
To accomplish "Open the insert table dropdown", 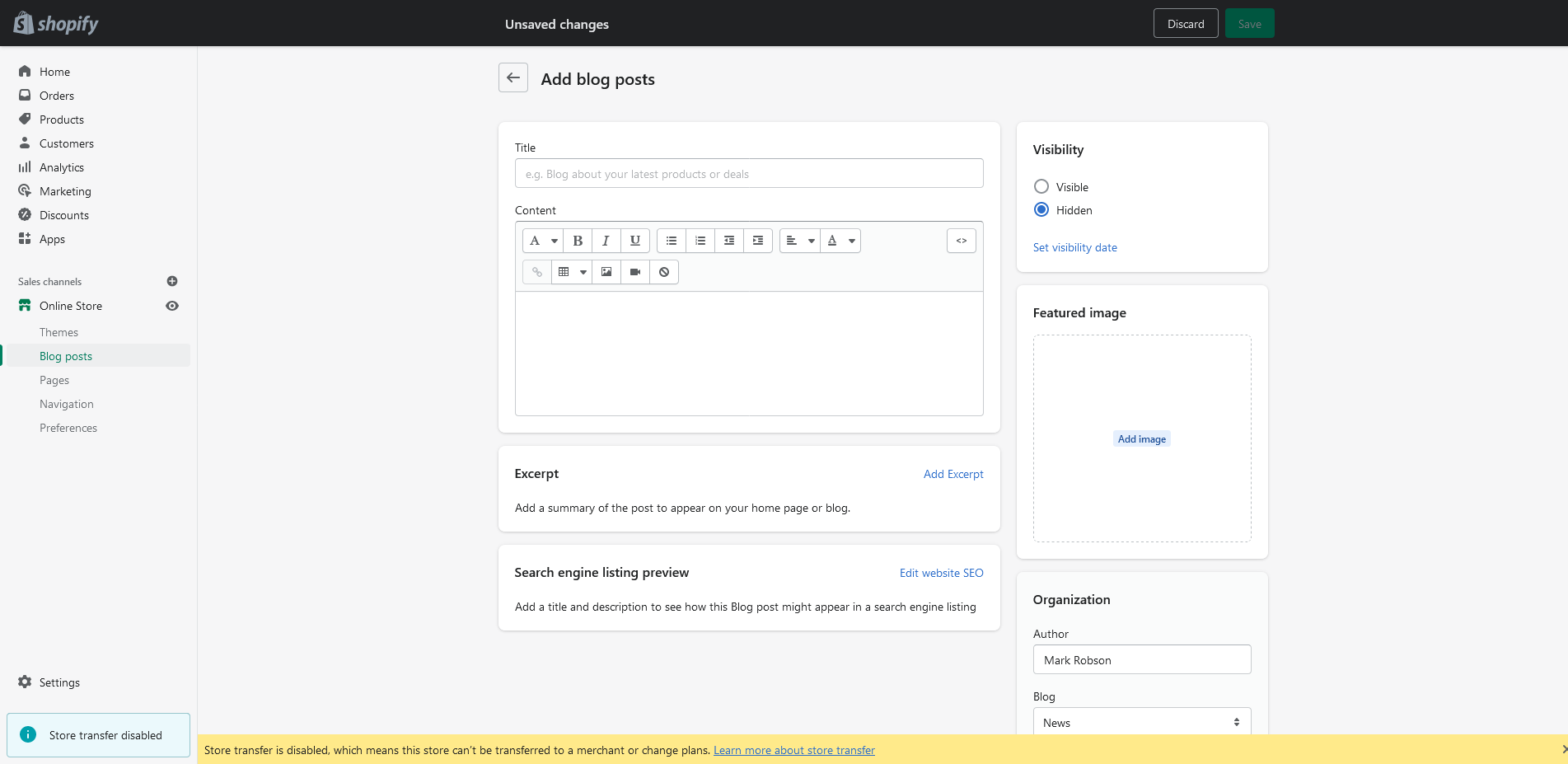I will (x=572, y=272).
